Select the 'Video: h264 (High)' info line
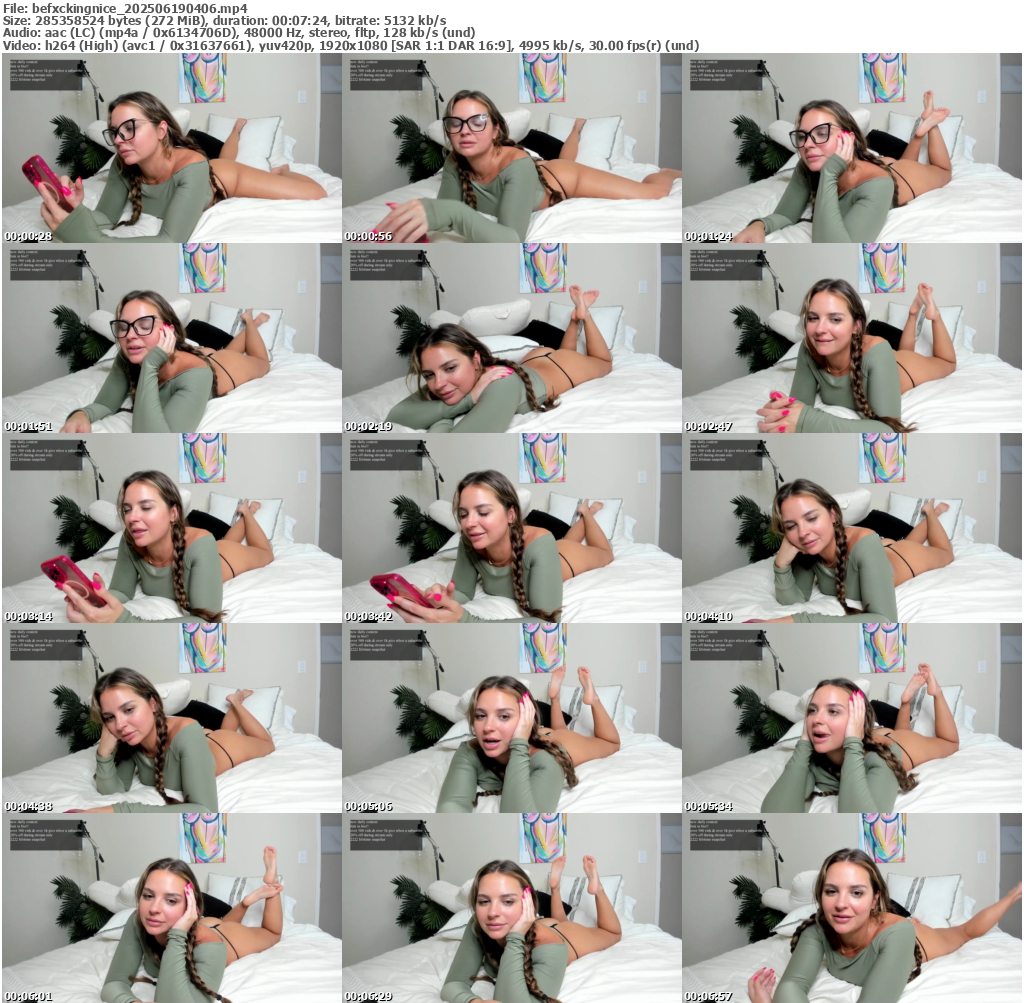Screen dimensions: 1024x1003 351,45
